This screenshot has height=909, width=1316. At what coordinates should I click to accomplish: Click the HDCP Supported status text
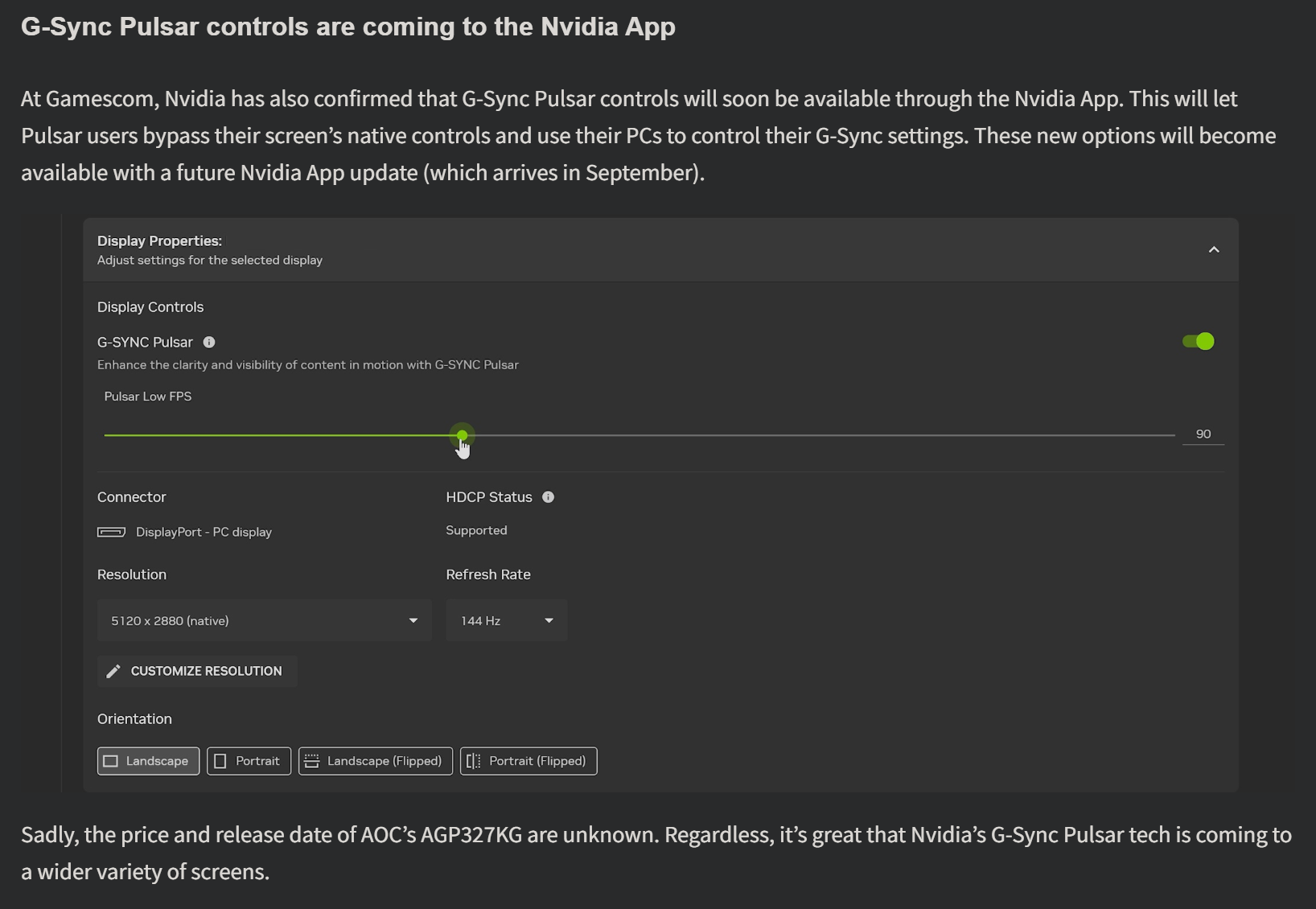[x=476, y=530]
